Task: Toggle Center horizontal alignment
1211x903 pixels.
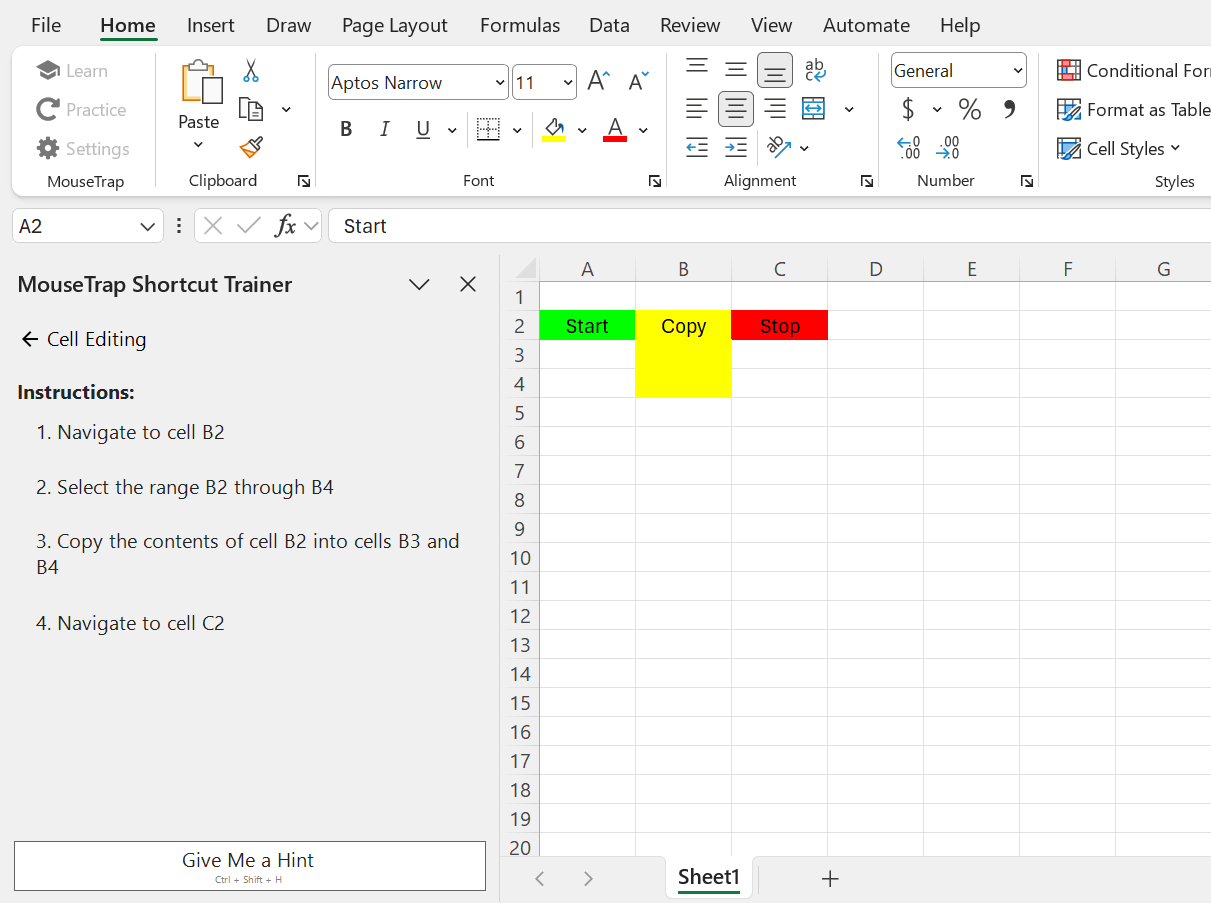Action: tap(736, 109)
